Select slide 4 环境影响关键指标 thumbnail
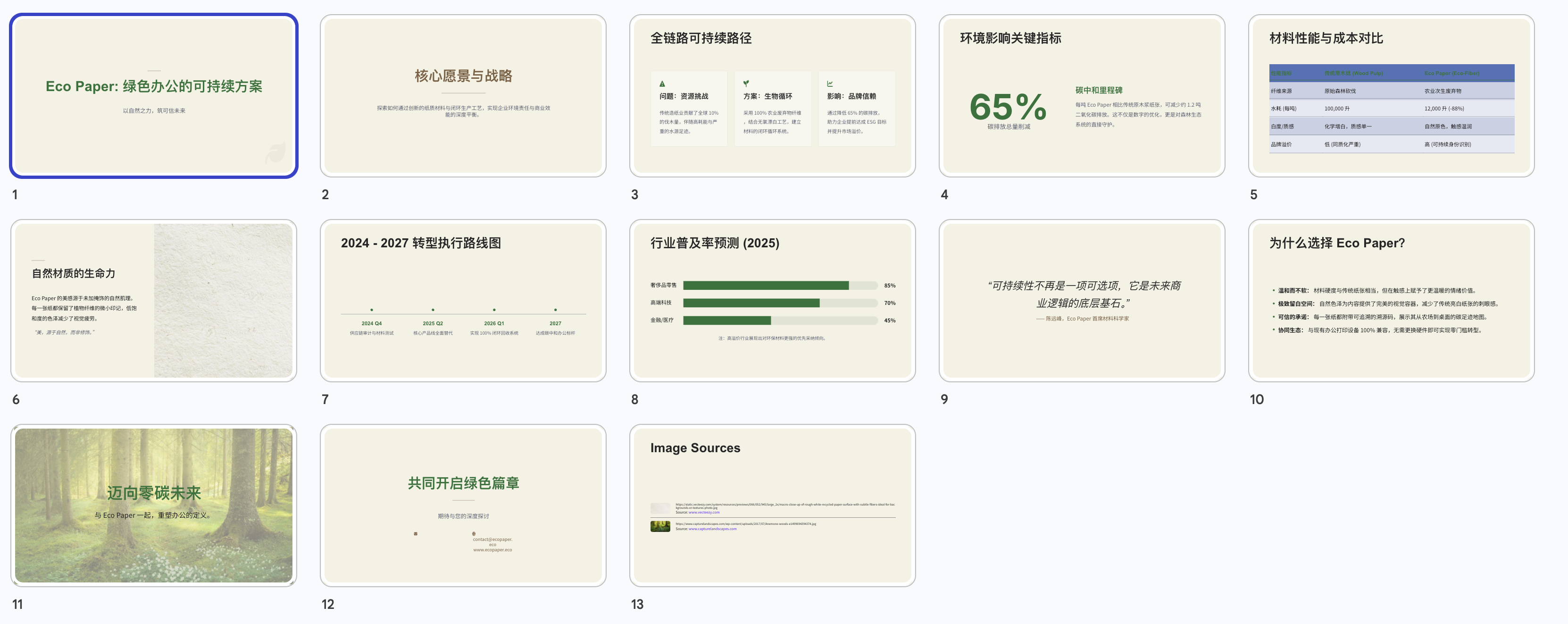1568x624 pixels. [x=1081, y=96]
